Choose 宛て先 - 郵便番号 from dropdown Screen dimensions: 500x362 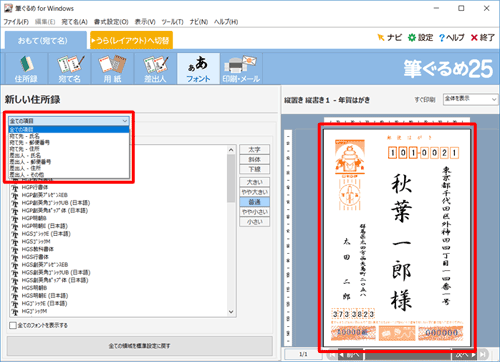tap(69, 142)
